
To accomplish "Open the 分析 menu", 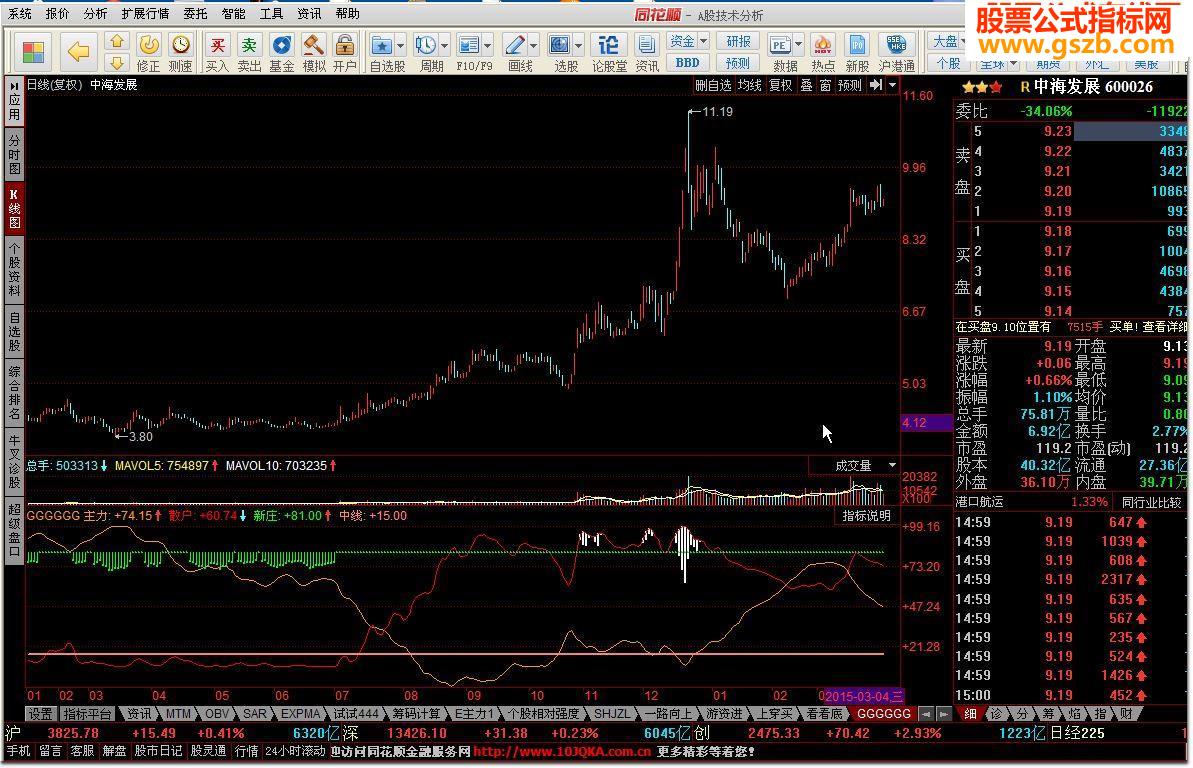I will tap(95, 14).
